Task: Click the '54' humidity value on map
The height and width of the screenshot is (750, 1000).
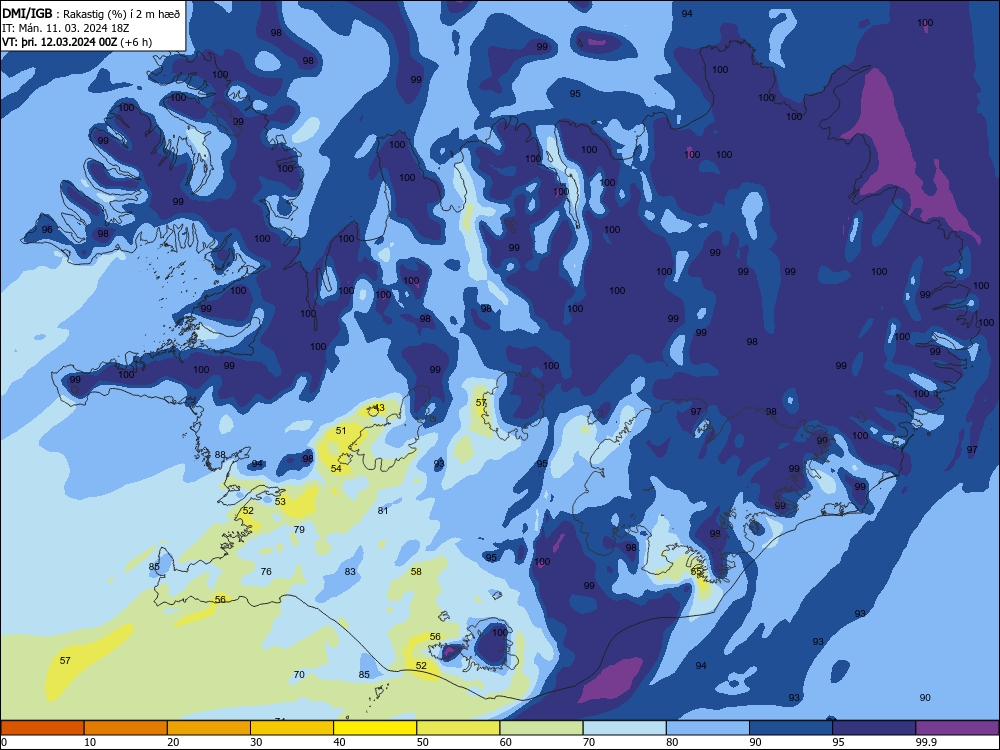Action: tap(336, 468)
